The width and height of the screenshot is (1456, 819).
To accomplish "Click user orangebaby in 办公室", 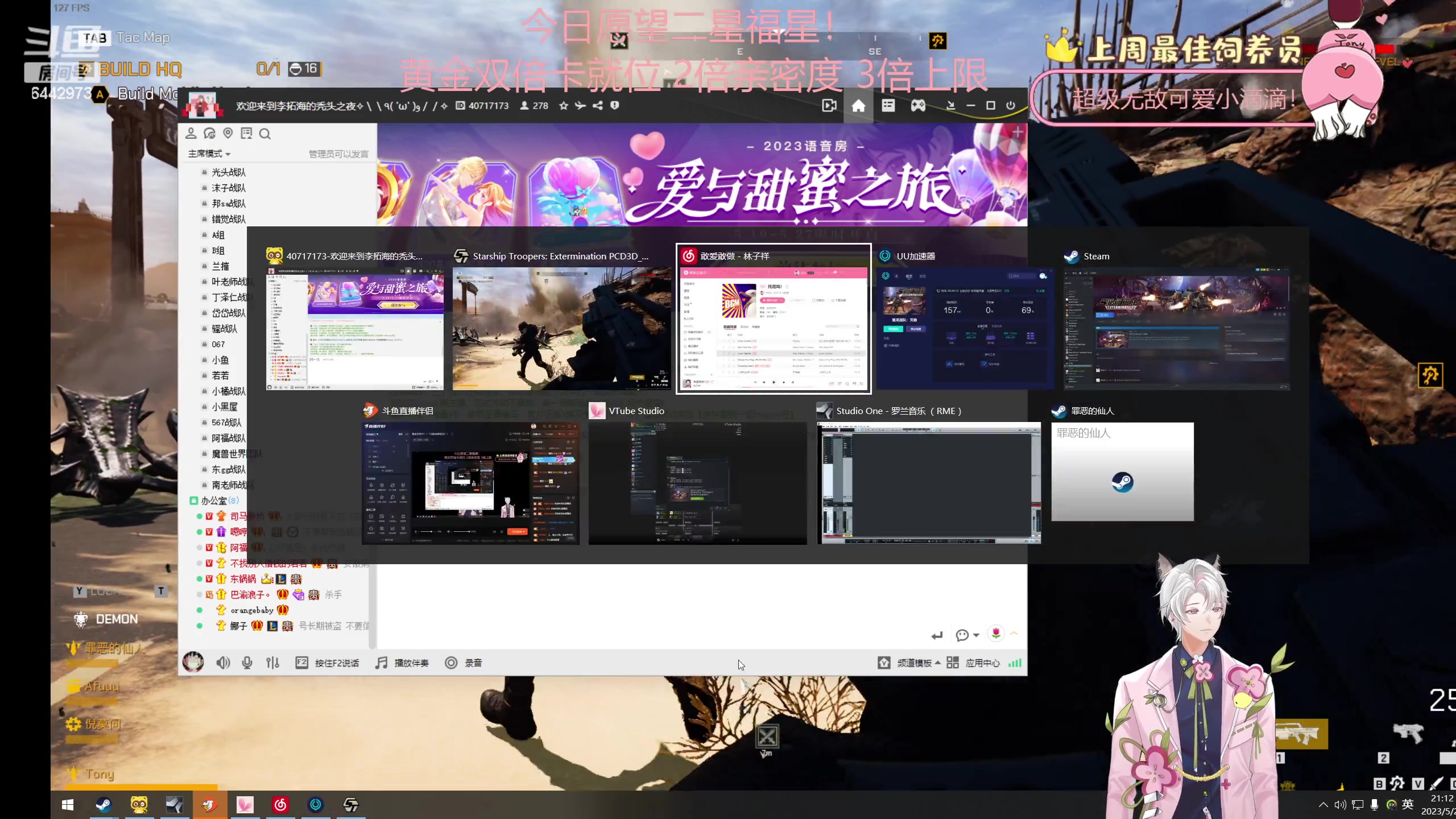I will tap(252, 610).
